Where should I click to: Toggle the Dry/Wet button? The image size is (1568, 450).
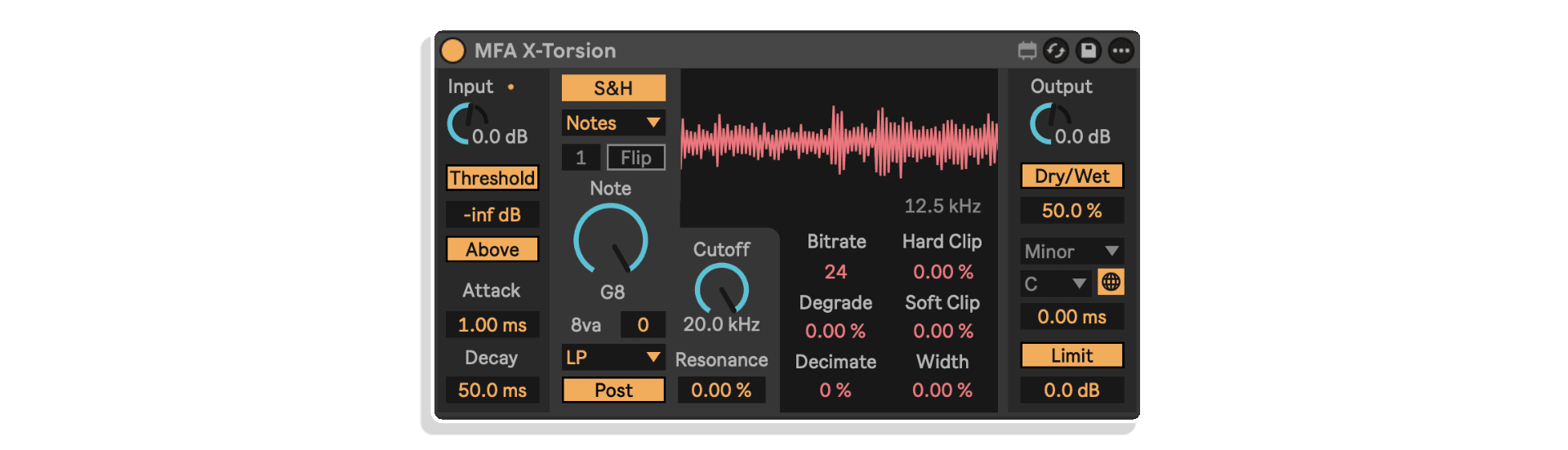pos(1072,176)
